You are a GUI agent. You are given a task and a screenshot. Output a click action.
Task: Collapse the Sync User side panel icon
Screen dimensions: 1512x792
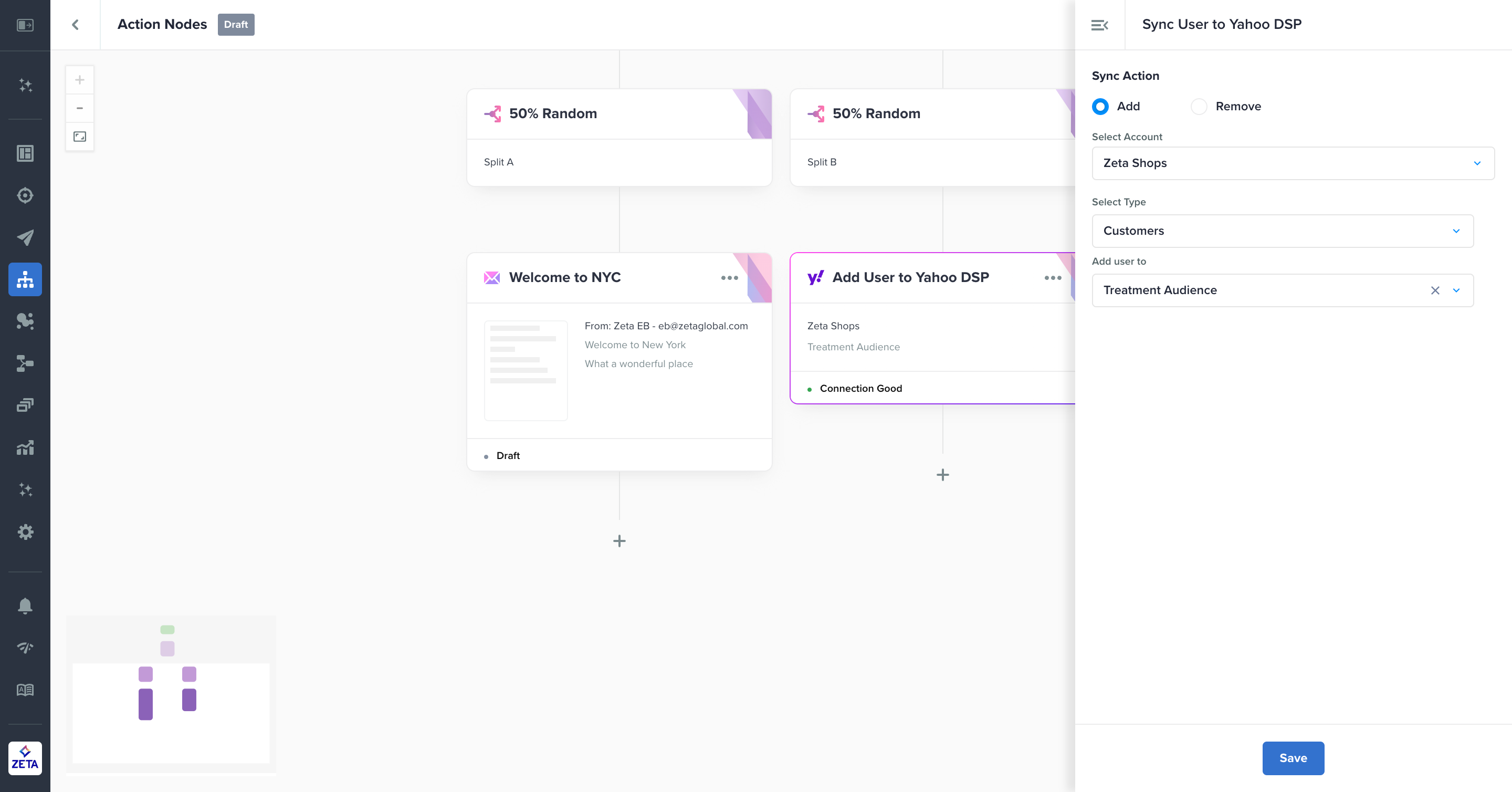tap(1099, 25)
